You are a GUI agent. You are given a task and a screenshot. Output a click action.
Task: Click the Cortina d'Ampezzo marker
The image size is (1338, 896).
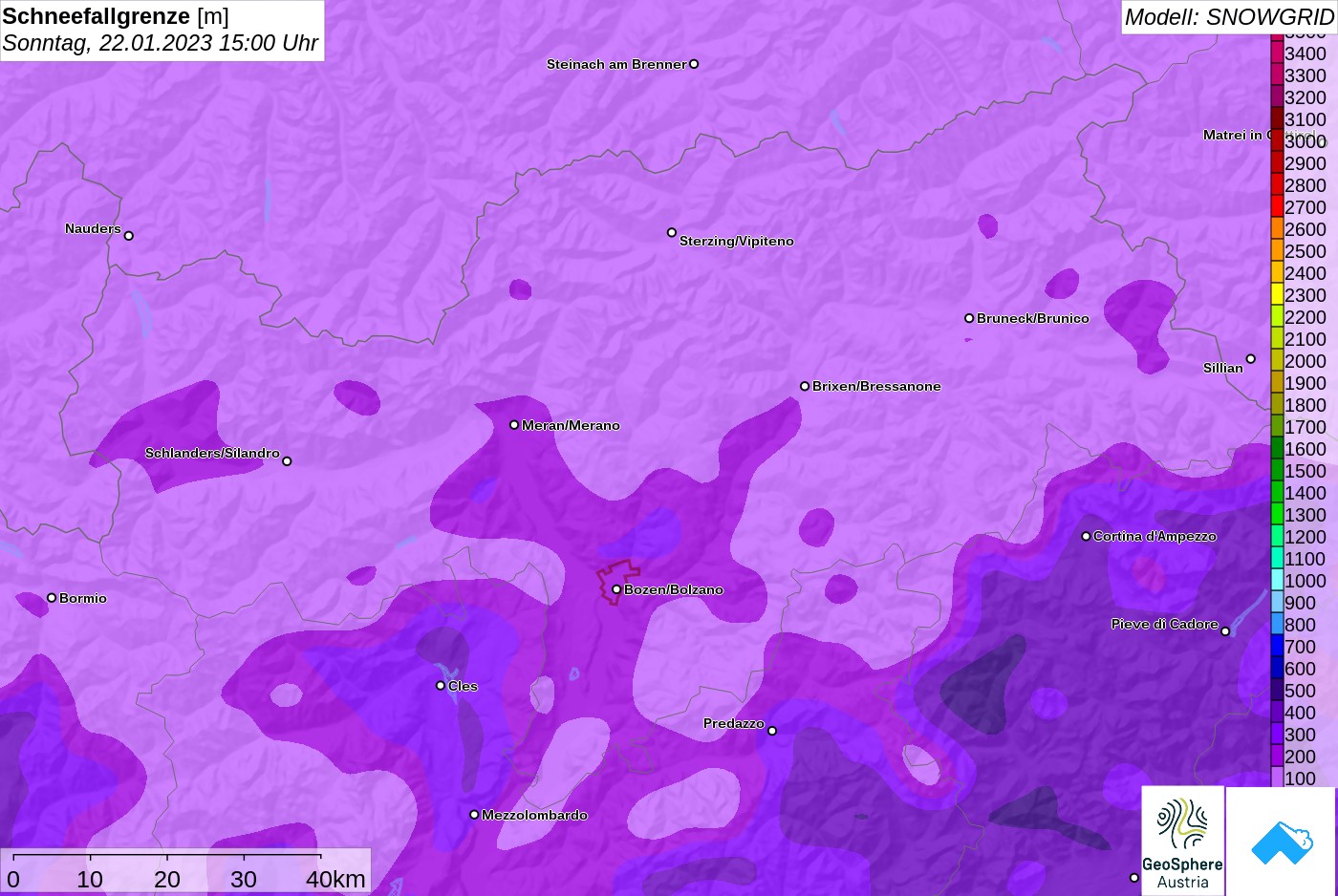(x=1086, y=536)
